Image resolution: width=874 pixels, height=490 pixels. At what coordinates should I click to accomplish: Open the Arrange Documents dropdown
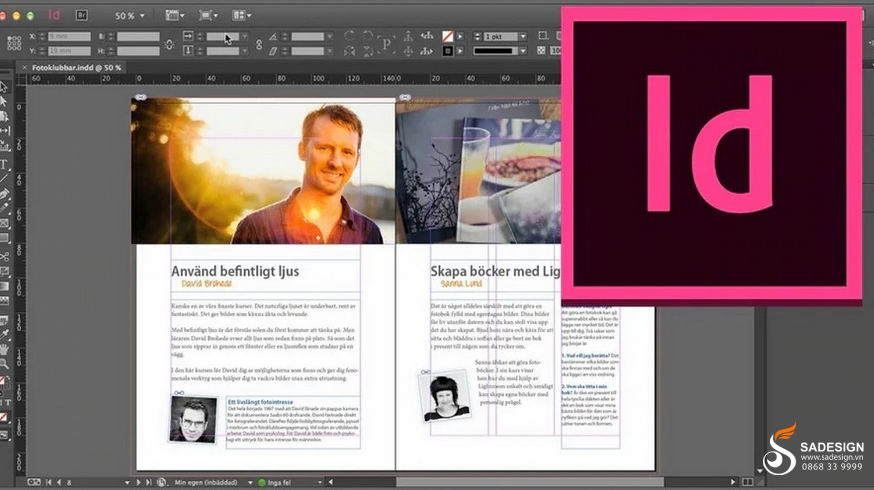[x=241, y=16]
